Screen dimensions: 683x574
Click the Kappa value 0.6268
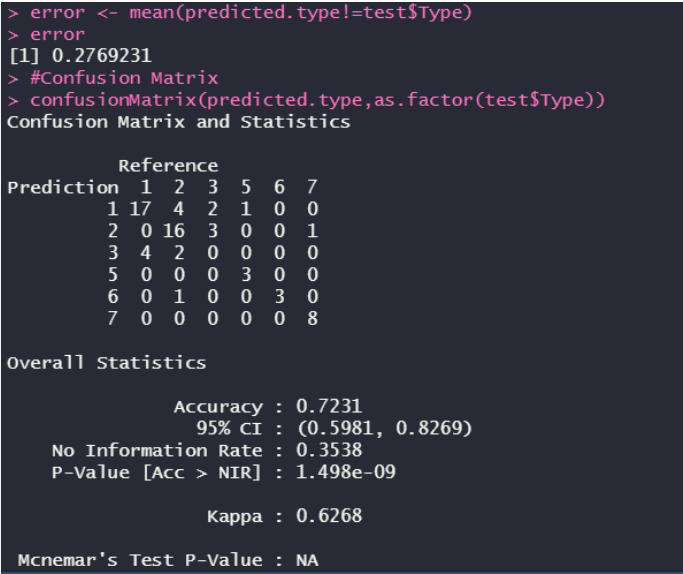coord(329,516)
